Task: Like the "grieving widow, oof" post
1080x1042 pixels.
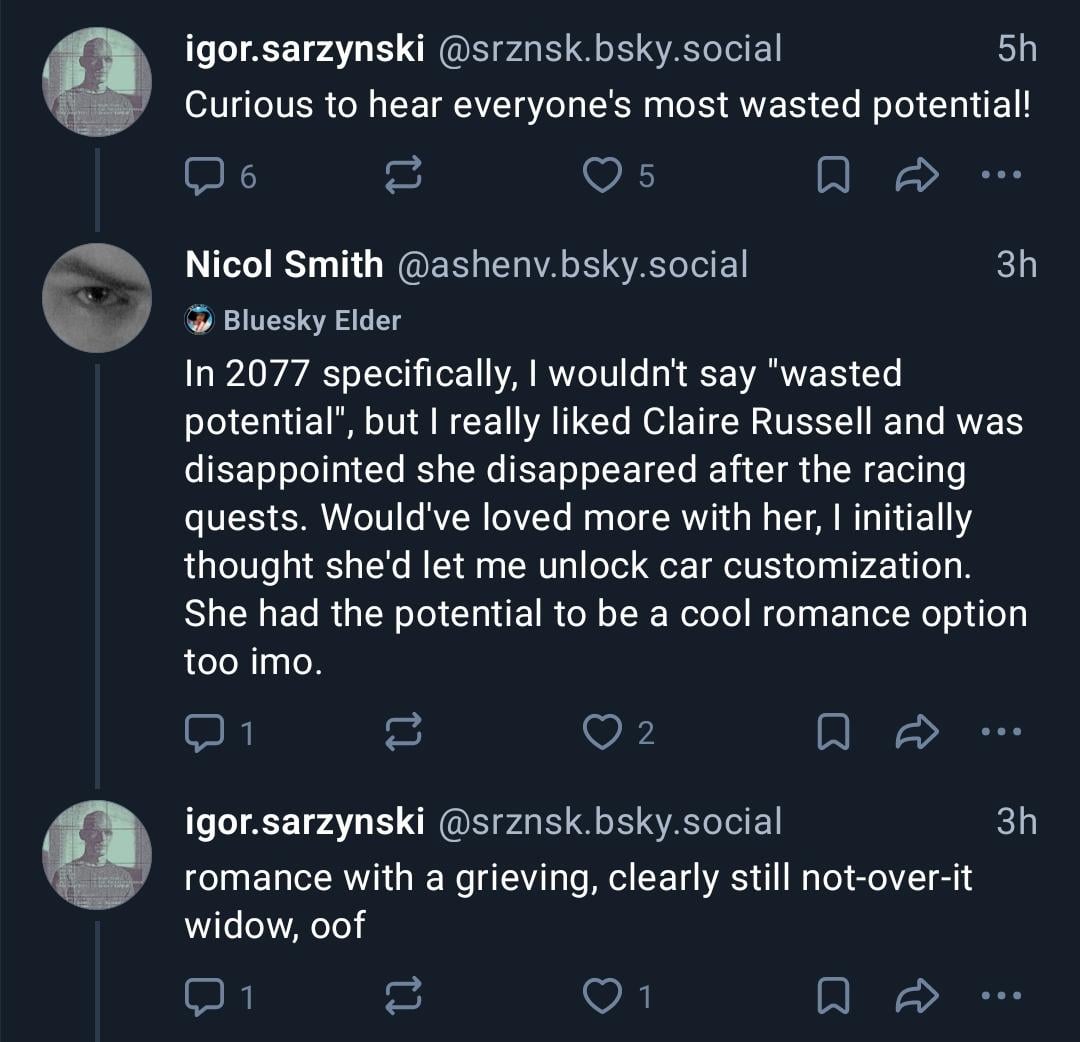Action: [x=602, y=996]
